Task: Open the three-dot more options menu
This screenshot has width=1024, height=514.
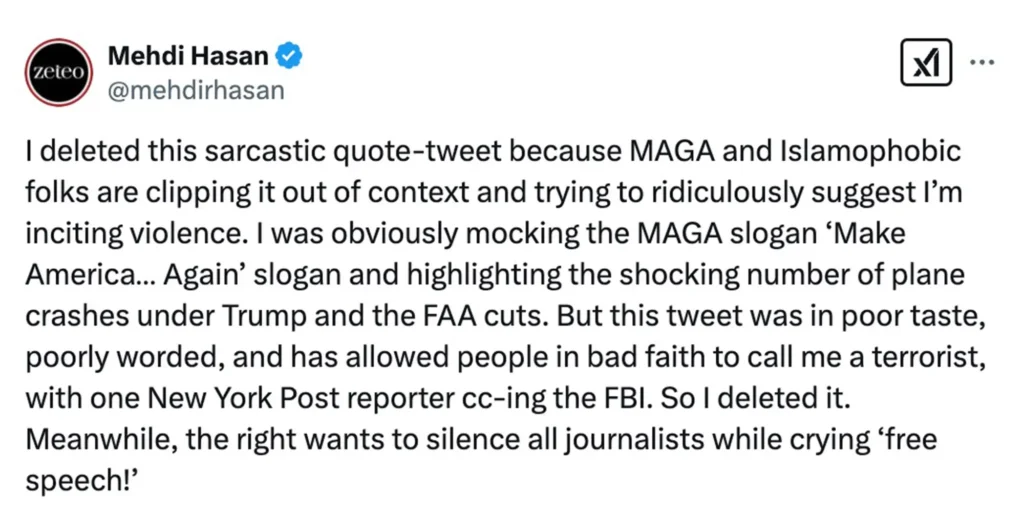Action: coord(982,62)
